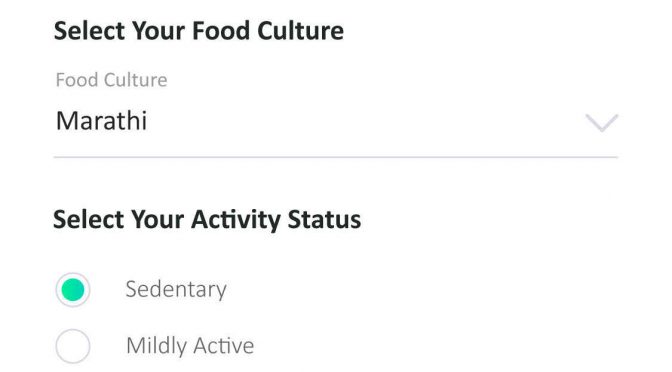Click the Select Your Activity Status heading
This screenshot has height=372, width=672.
pos(207,220)
